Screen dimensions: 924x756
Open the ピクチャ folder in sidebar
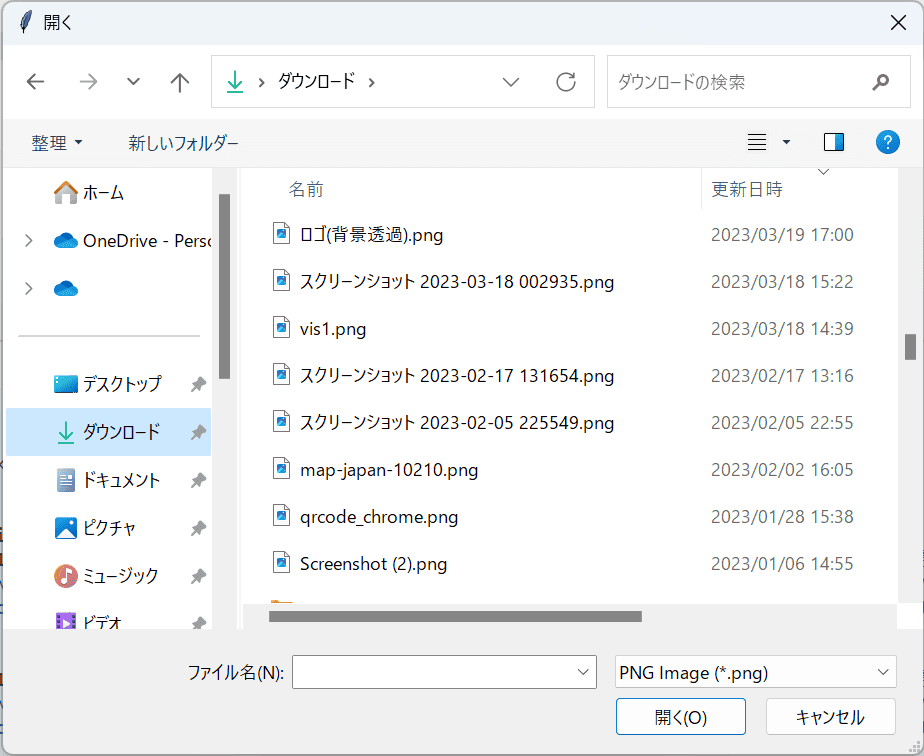point(109,528)
